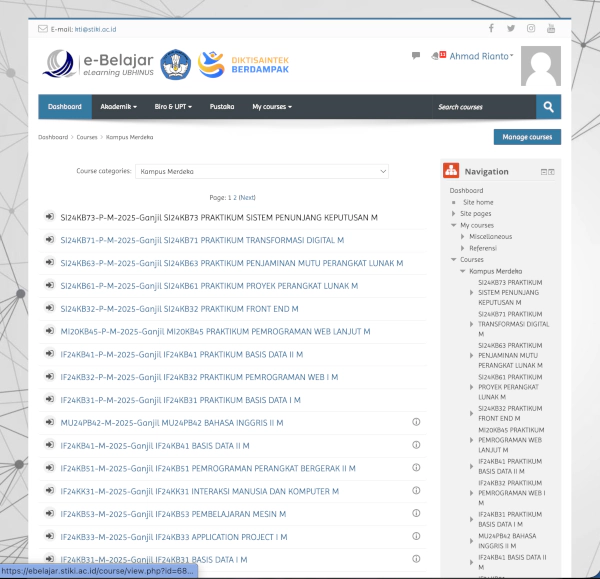This screenshot has width=600, height=579.
Task: Click enrol icon beside PRAKTIKUM SISTEM PENUNJANG KEPUTUSAN
Action: pos(49,217)
